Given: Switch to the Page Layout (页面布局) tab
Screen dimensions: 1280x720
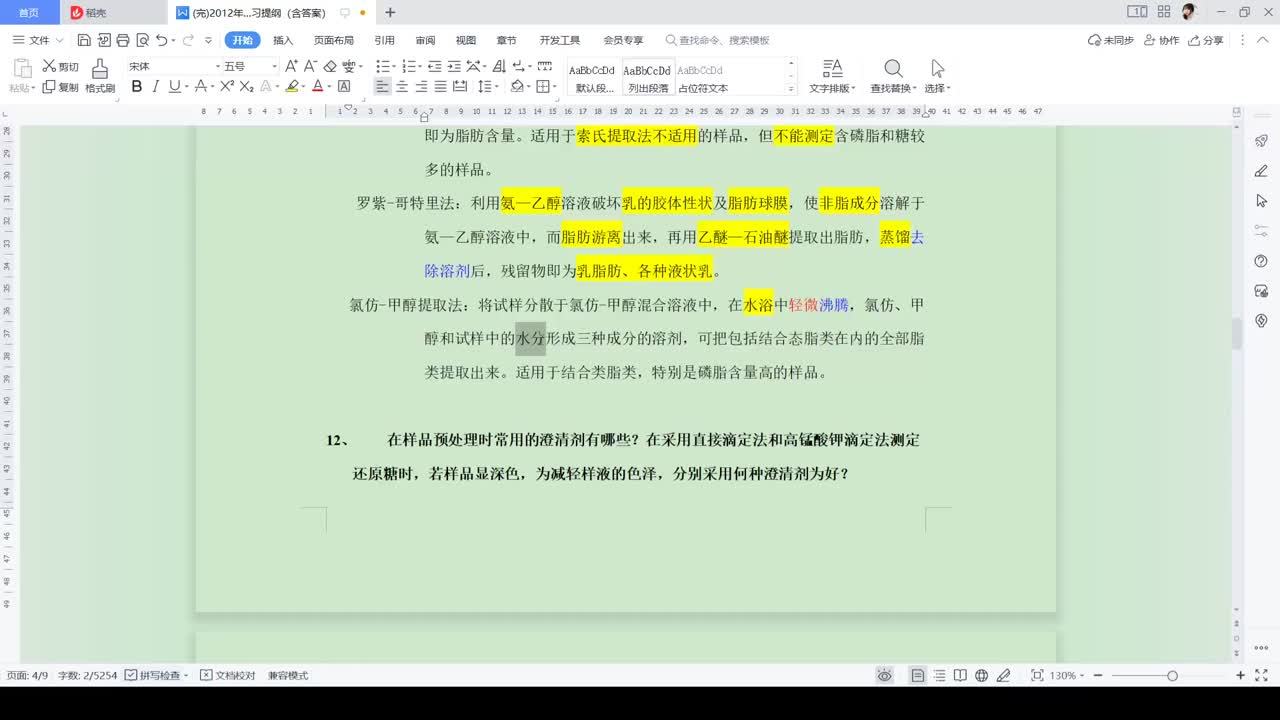Looking at the screenshot, I should [x=334, y=41].
